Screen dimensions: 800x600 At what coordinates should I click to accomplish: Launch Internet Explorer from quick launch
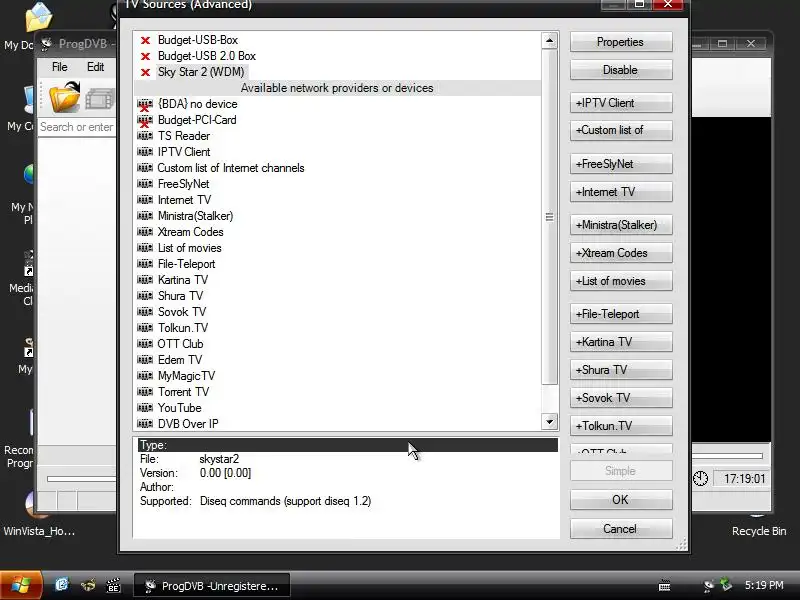click(61, 585)
